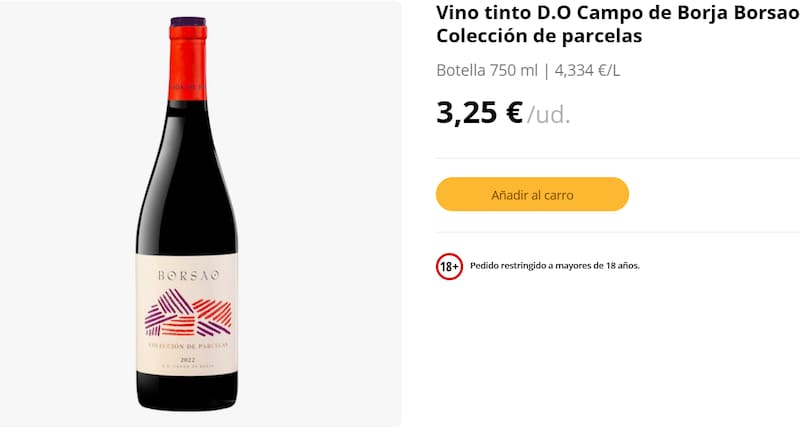Image resolution: width=800 pixels, height=430 pixels.
Task: Click the "/ud." unit label
Action: click(x=549, y=114)
